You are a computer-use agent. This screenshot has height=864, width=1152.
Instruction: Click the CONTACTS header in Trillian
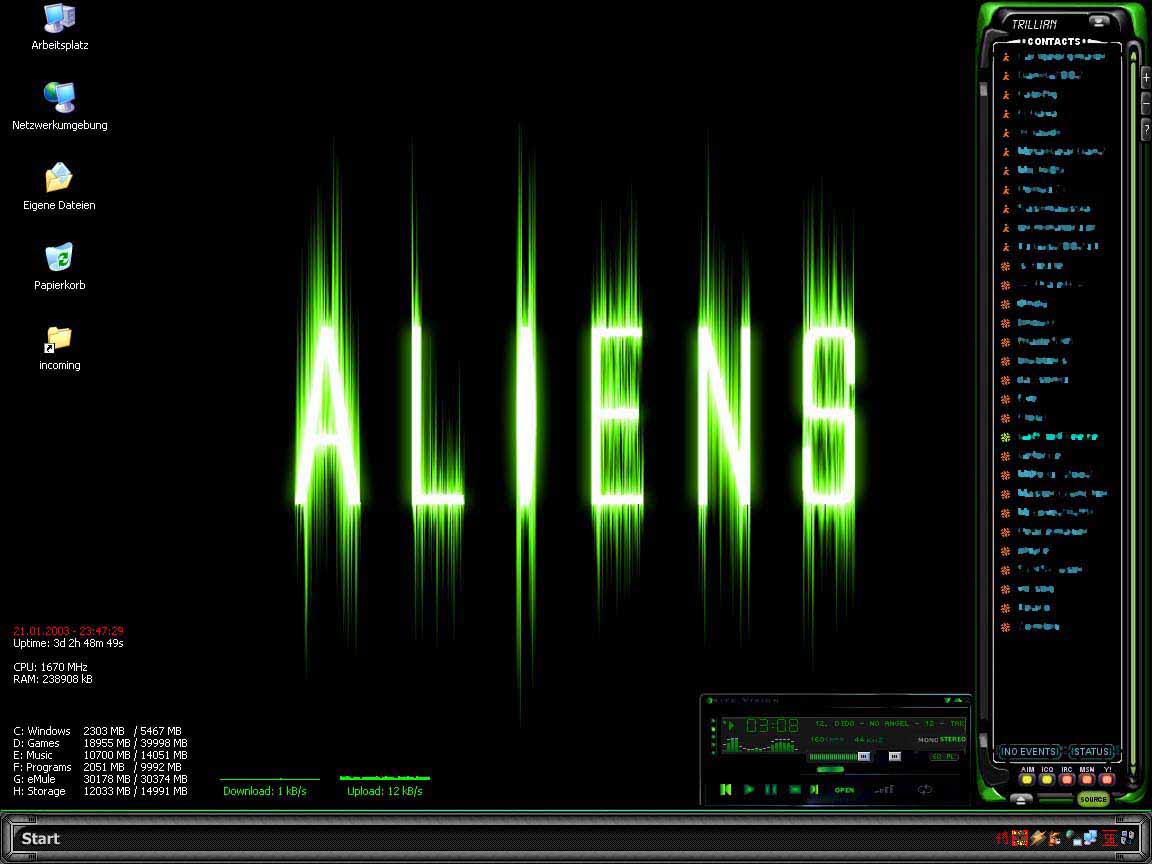[x=1054, y=41]
